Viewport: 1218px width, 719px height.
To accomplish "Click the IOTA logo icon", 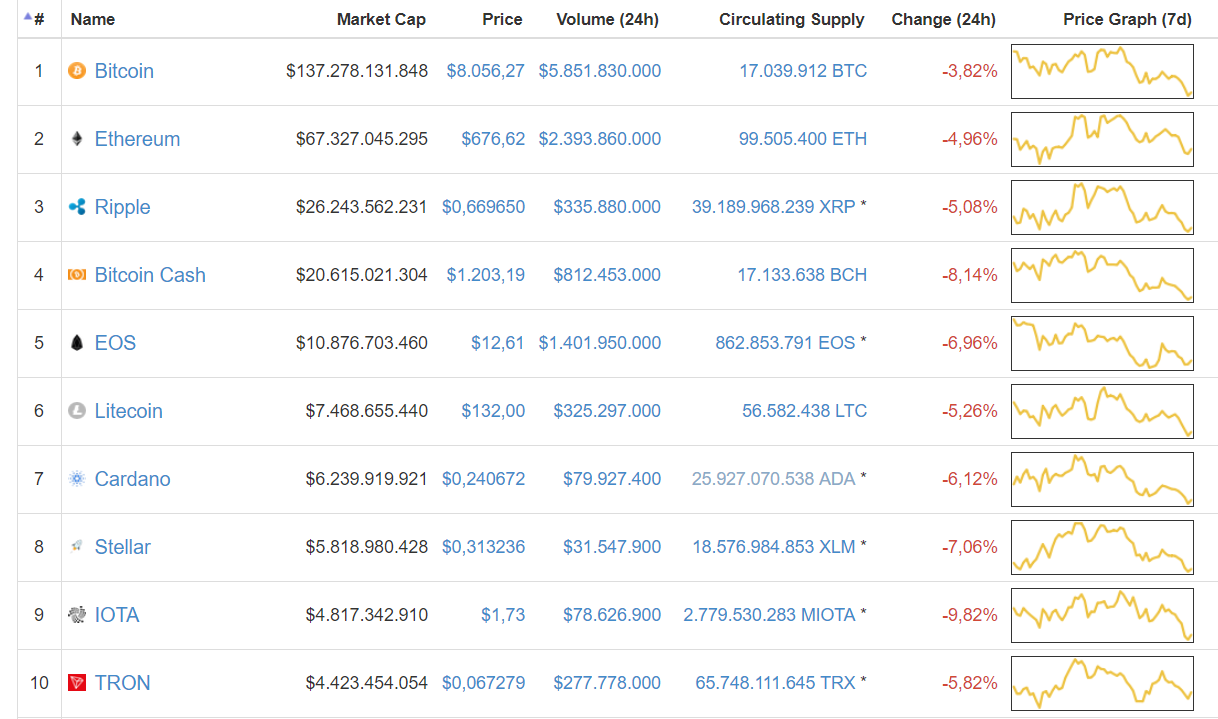I will 77,615.
